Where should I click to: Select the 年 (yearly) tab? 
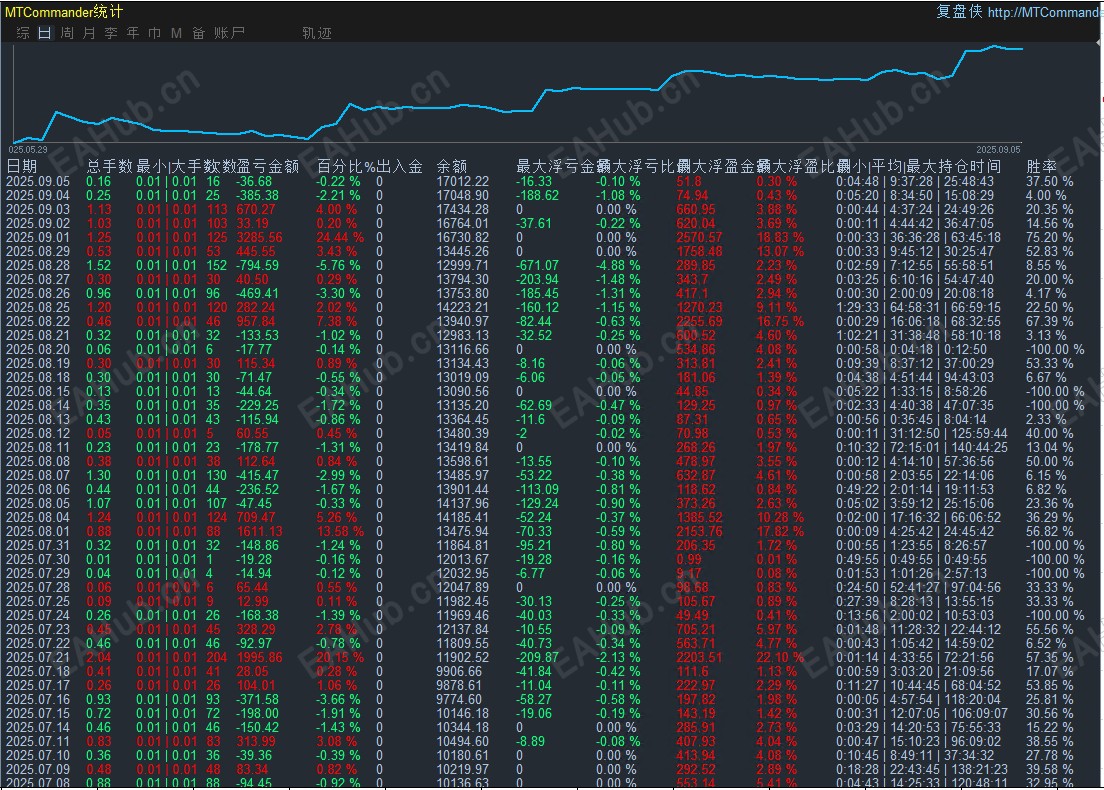[133, 33]
